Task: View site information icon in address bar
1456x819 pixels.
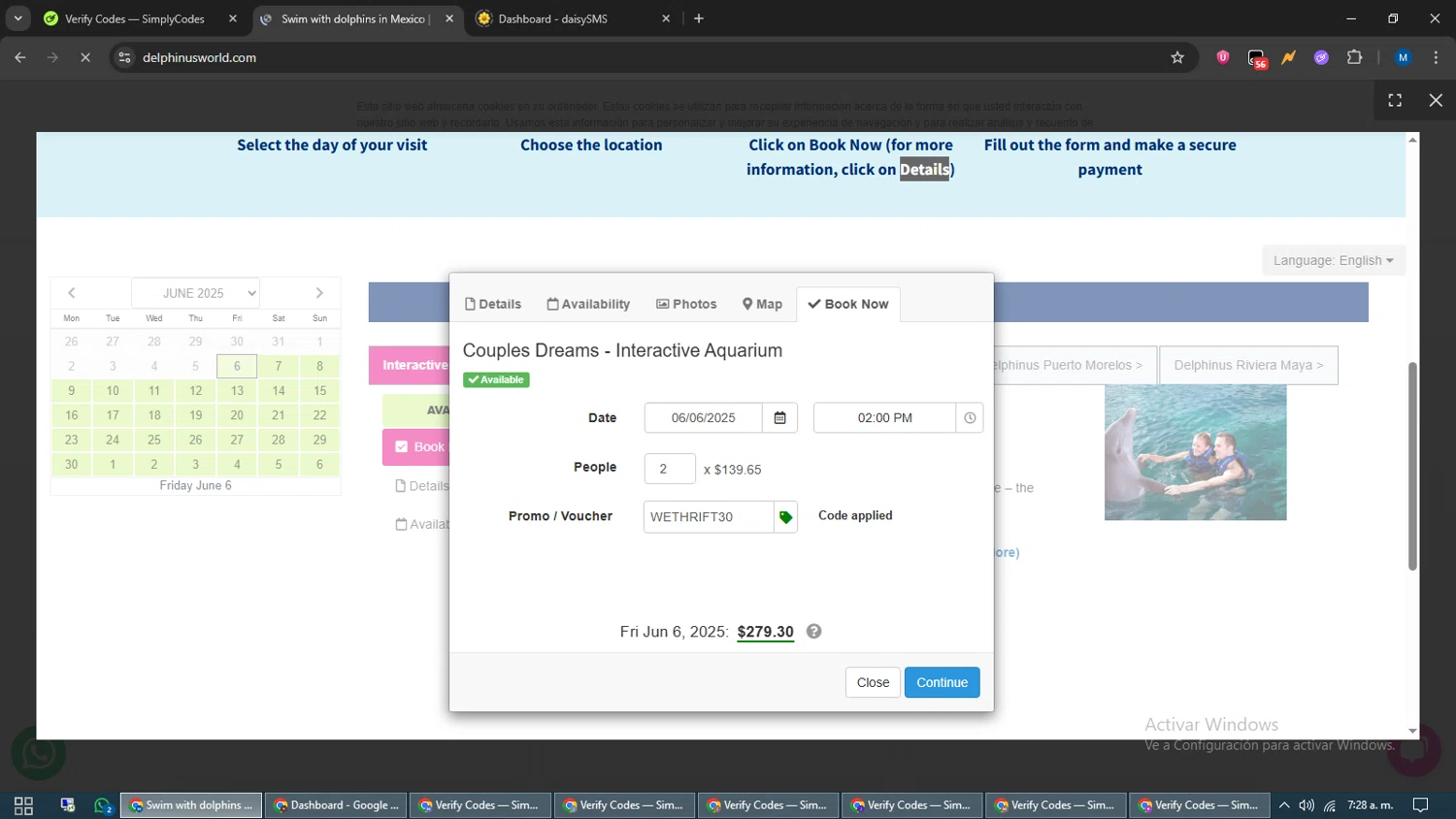Action: 124,57
